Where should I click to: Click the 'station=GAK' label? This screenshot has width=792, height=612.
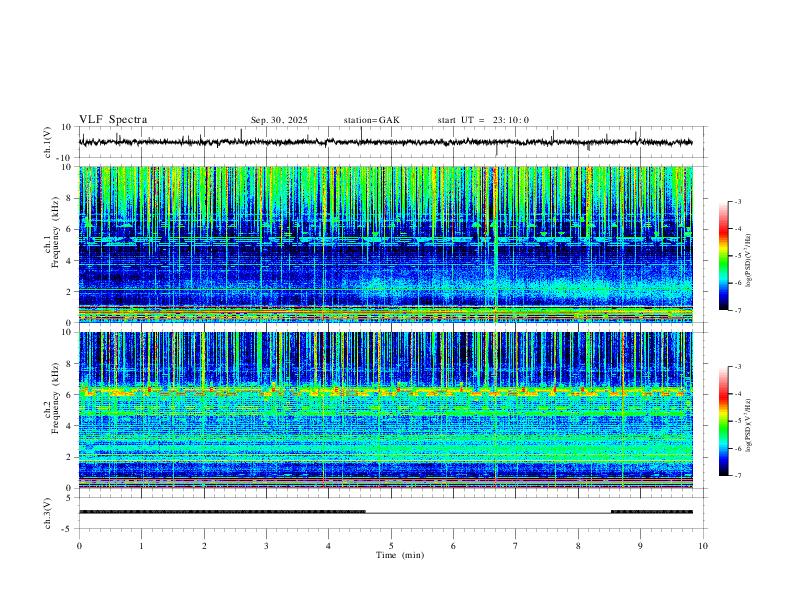pos(371,120)
